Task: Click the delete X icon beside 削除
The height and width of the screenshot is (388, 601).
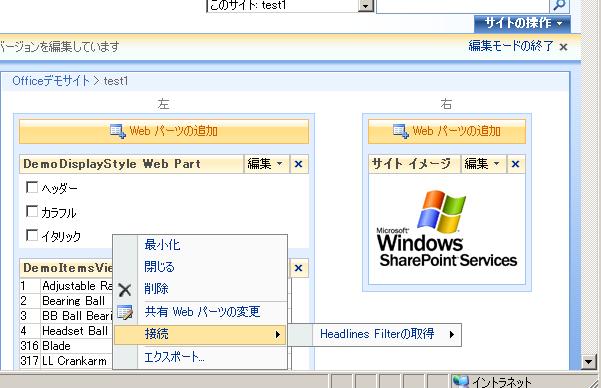Action: [x=125, y=290]
